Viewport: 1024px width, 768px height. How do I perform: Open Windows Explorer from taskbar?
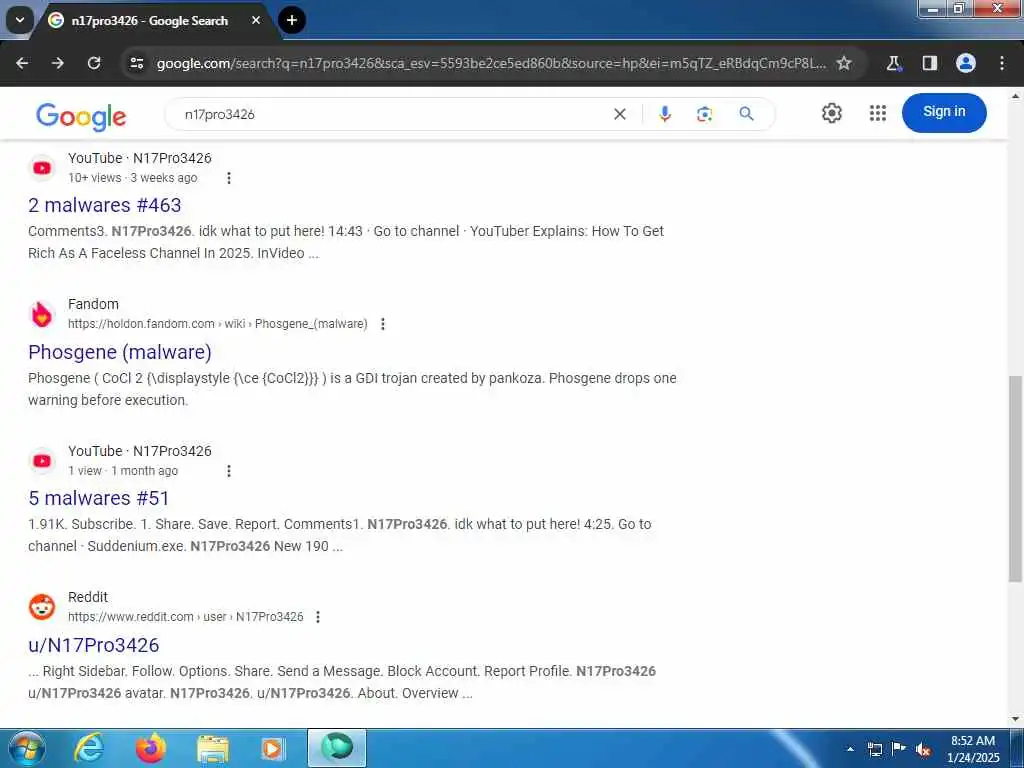tap(213, 748)
